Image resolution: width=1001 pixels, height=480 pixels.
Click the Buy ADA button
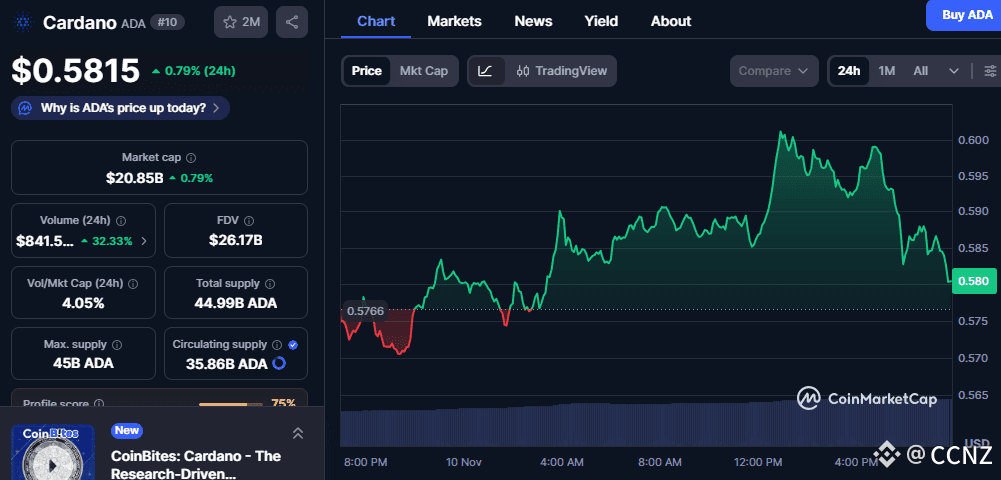(x=966, y=15)
